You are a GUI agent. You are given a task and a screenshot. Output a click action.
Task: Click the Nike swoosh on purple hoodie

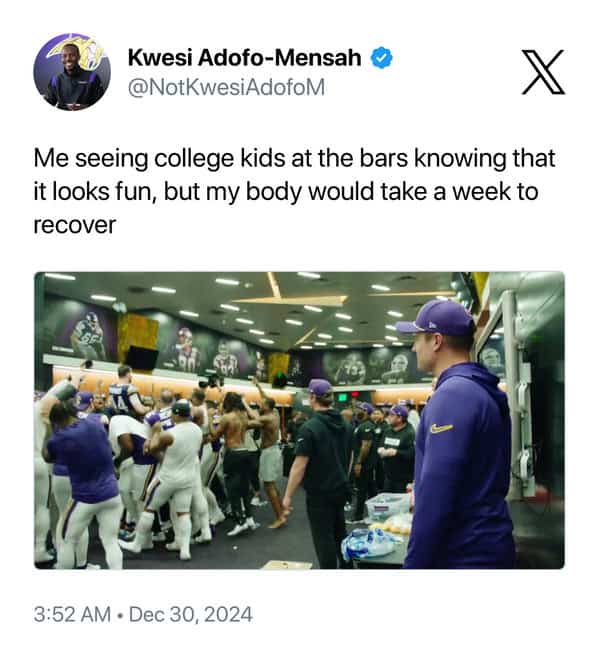click(x=441, y=428)
